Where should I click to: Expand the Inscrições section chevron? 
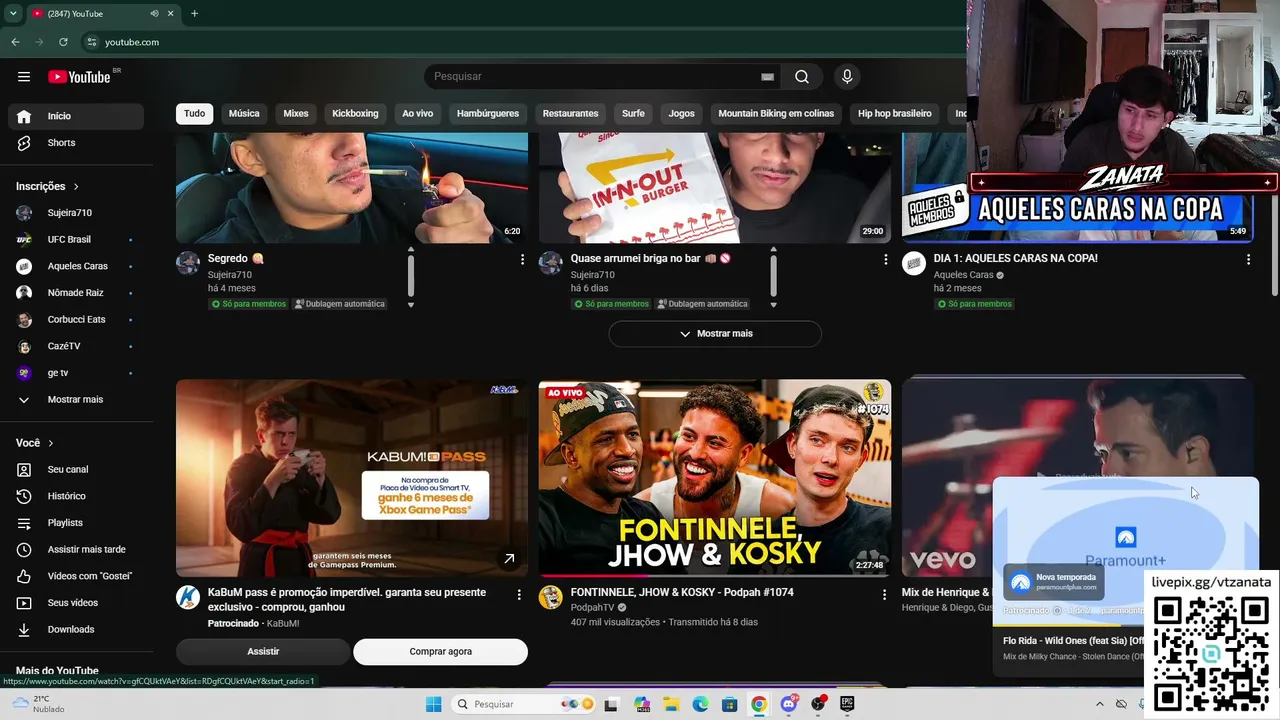[x=76, y=187]
